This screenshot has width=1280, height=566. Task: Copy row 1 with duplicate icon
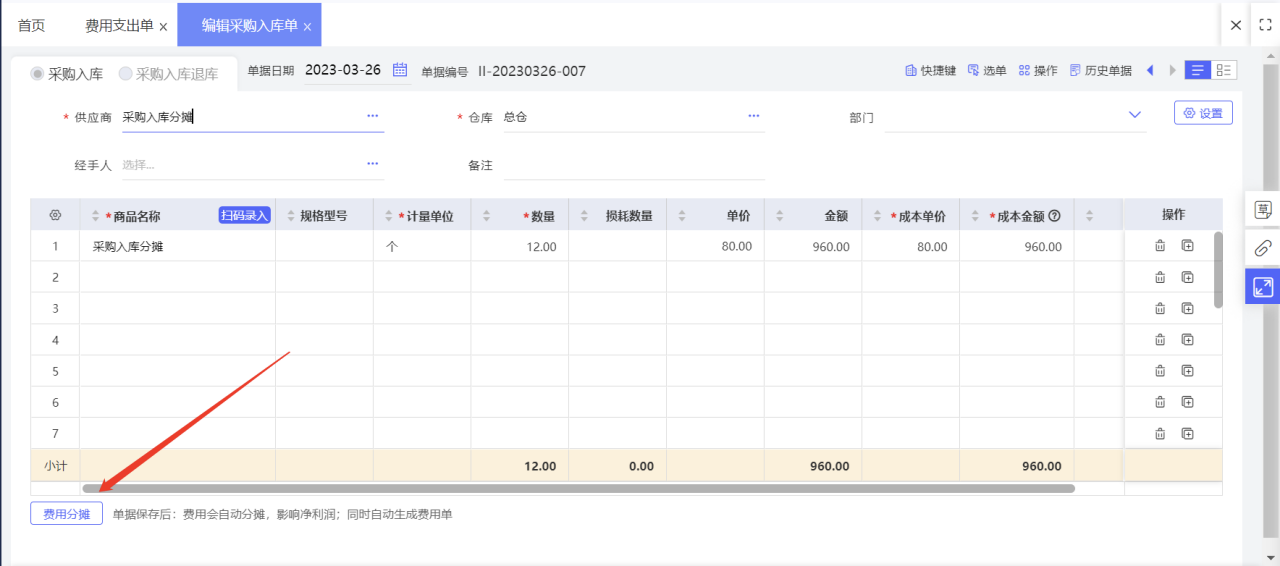click(x=1188, y=246)
